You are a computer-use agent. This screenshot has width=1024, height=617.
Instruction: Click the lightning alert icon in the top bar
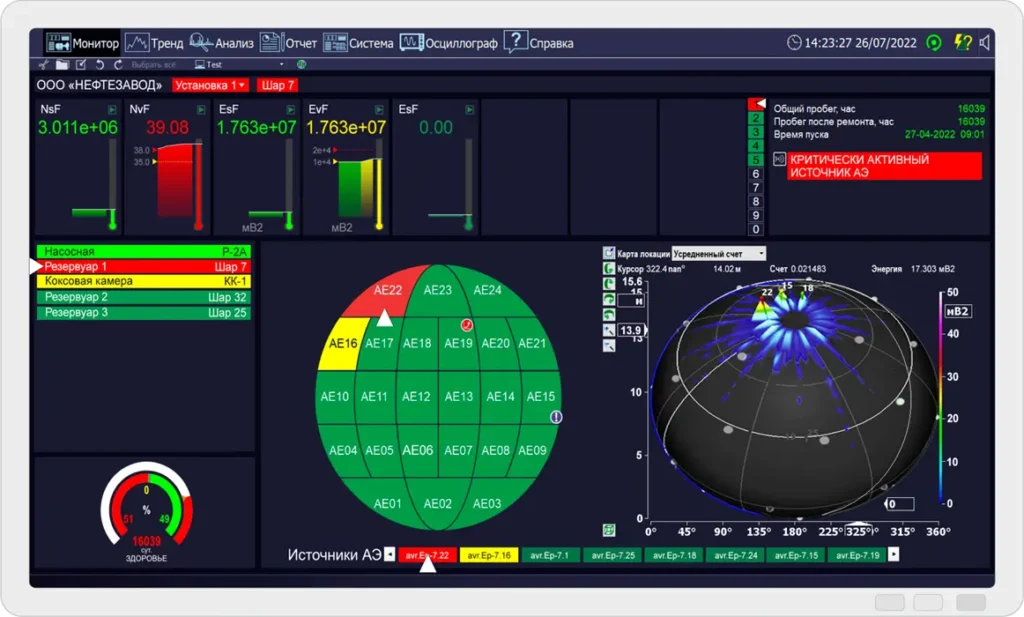[x=962, y=43]
